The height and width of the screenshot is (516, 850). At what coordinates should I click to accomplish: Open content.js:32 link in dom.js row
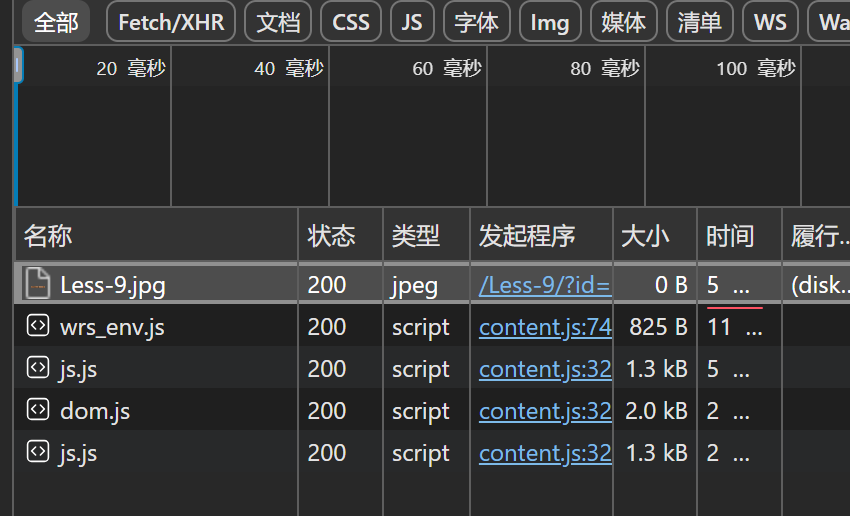tap(545, 411)
